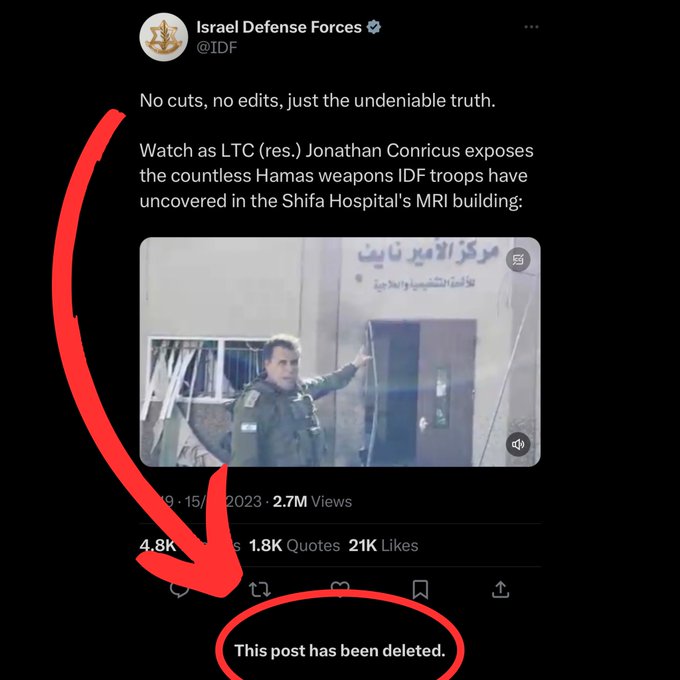Reply using the comment bubble icon
Screen dimensions: 680x680
click(180, 590)
